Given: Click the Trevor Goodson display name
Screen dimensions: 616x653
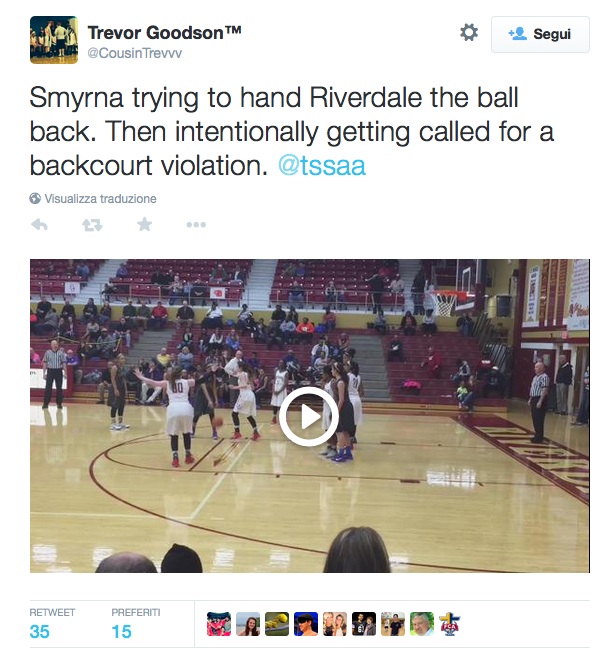Looking at the screenshot, I should click(x=165, y=33).
